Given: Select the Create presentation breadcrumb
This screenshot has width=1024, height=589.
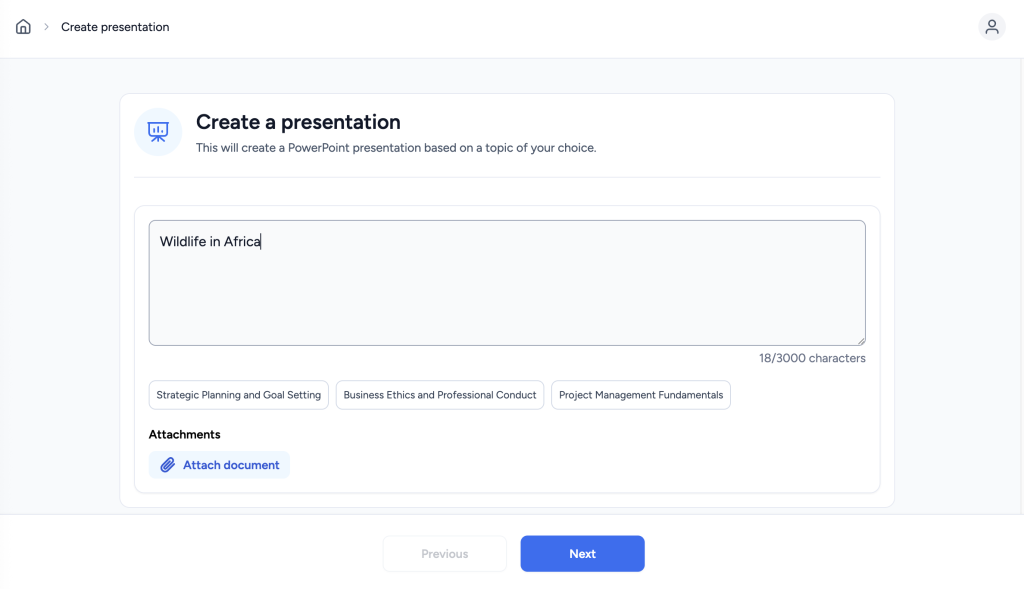Looking at the screenshot, I should pyautogui.click(x=115, y=27).
